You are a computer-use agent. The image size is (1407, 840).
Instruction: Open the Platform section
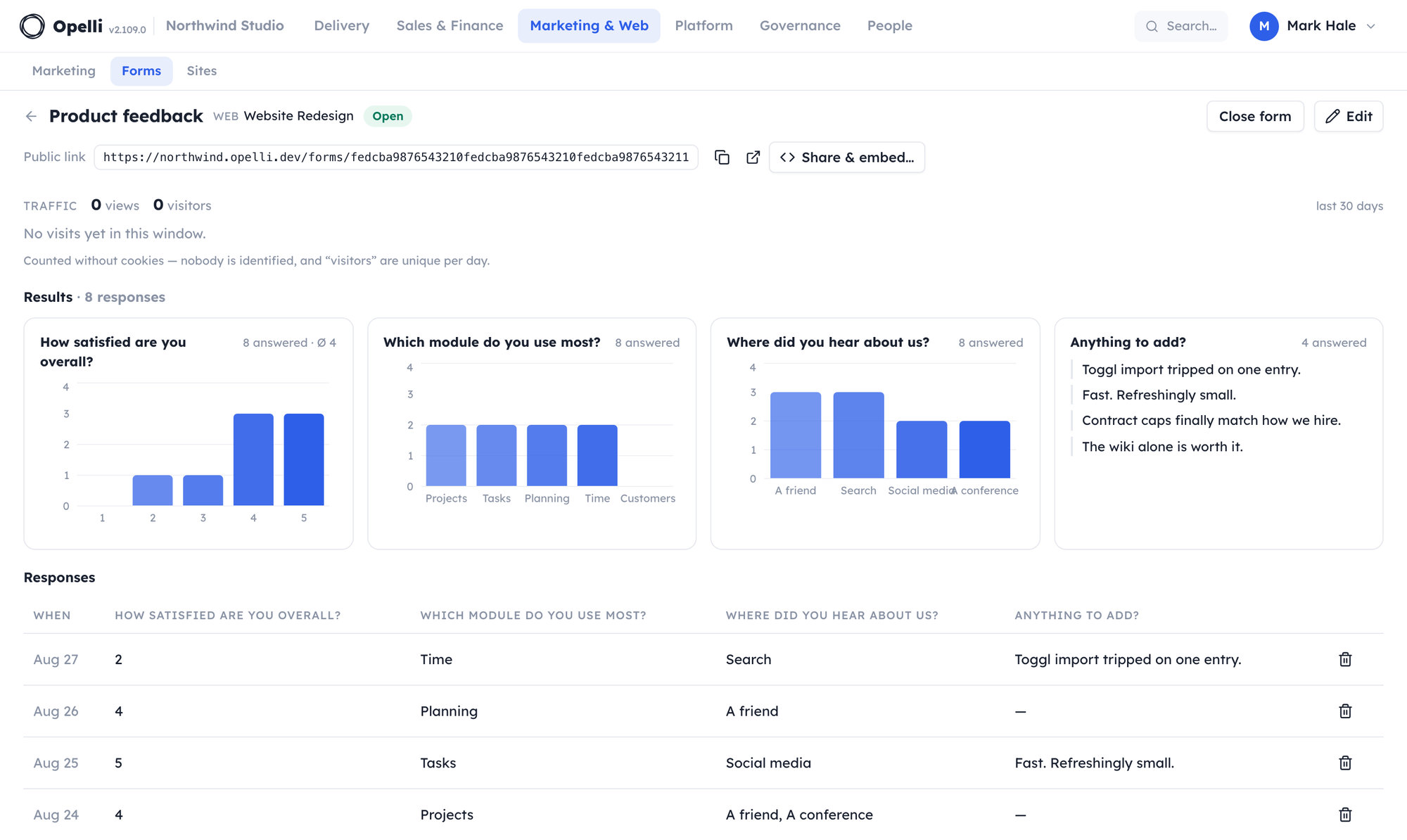[703, 26]
